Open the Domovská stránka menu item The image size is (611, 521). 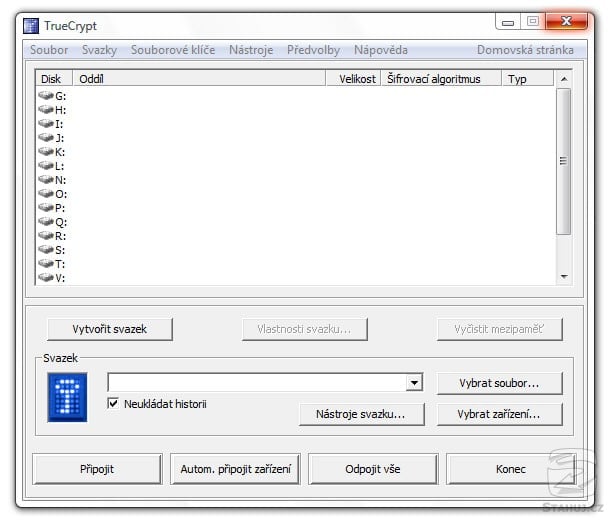point(525,50)
